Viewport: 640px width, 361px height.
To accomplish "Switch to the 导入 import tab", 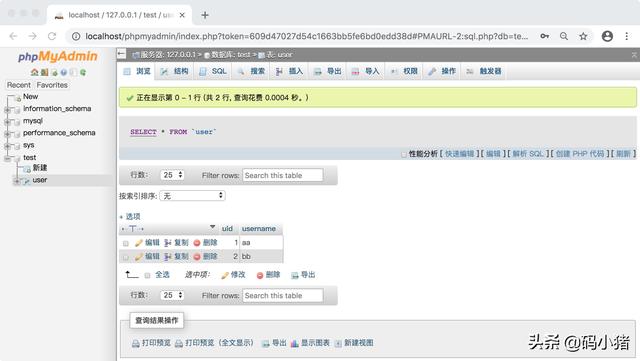I will pyautogui.click(x=365, y=71).
